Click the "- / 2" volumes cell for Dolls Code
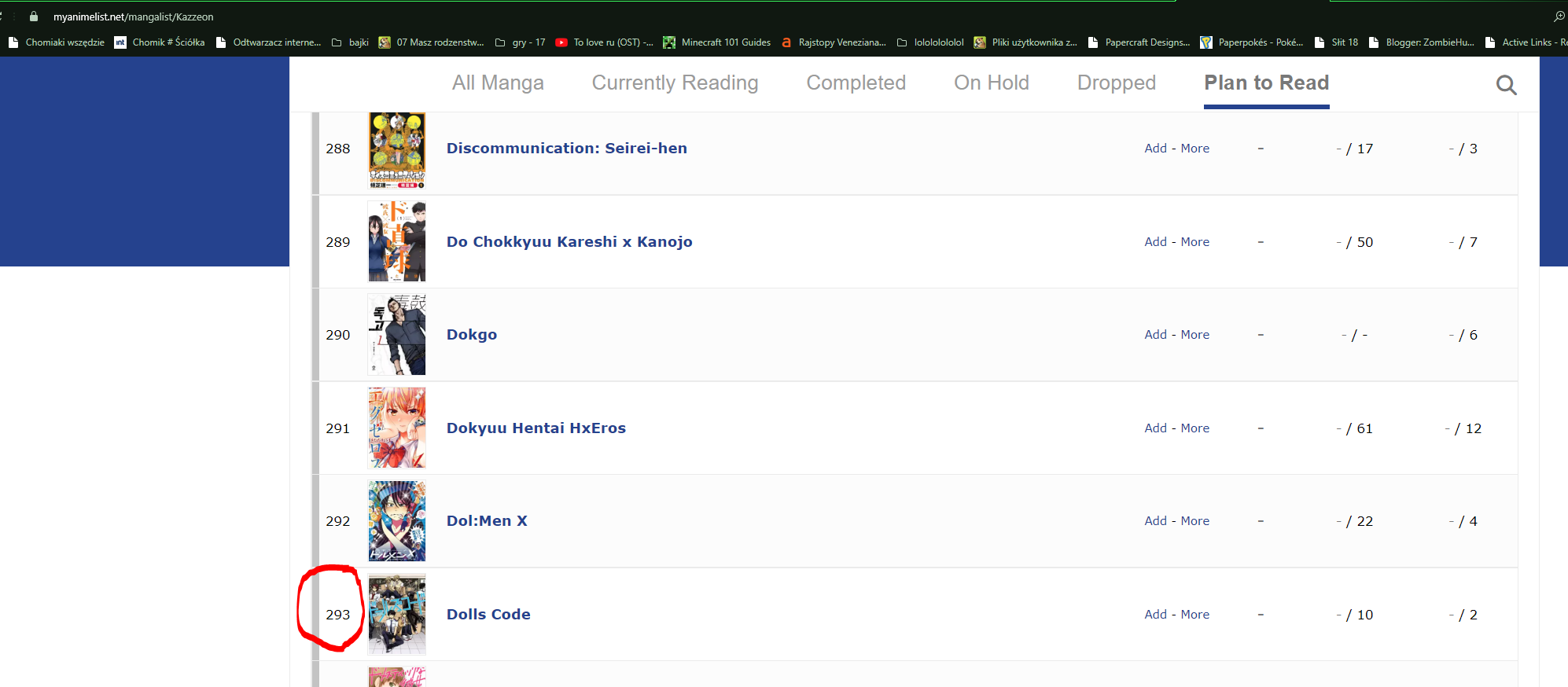 1463,615
